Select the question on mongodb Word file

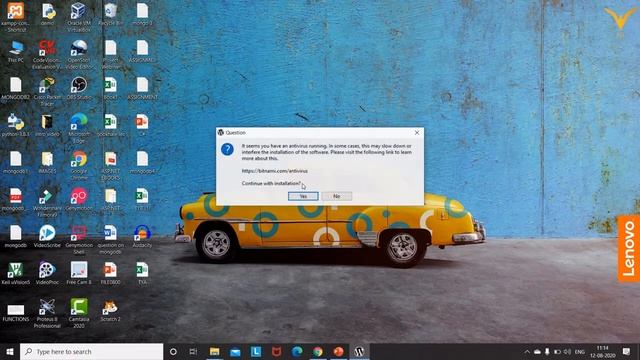coord(111,240)
